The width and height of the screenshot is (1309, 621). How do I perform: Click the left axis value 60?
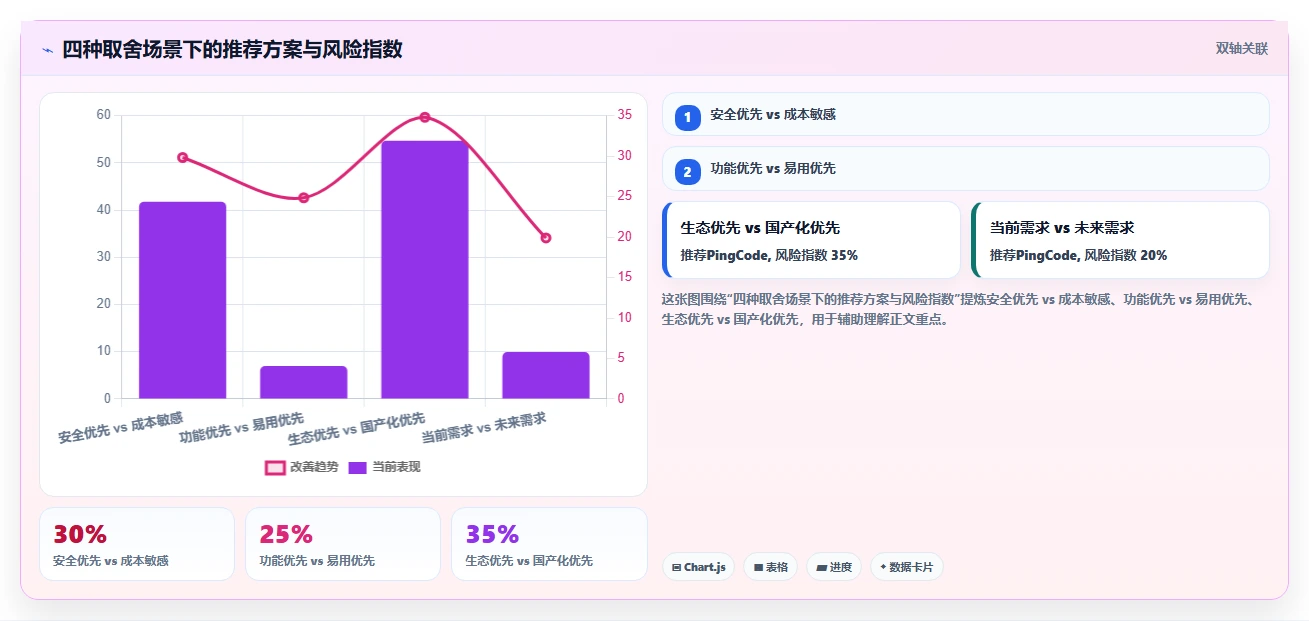point(104,115)
